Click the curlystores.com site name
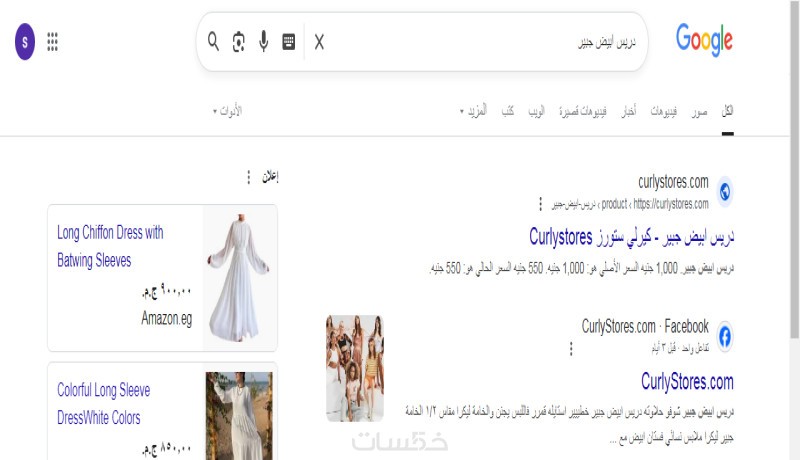The image size is (800, 460). coord(673,182)
